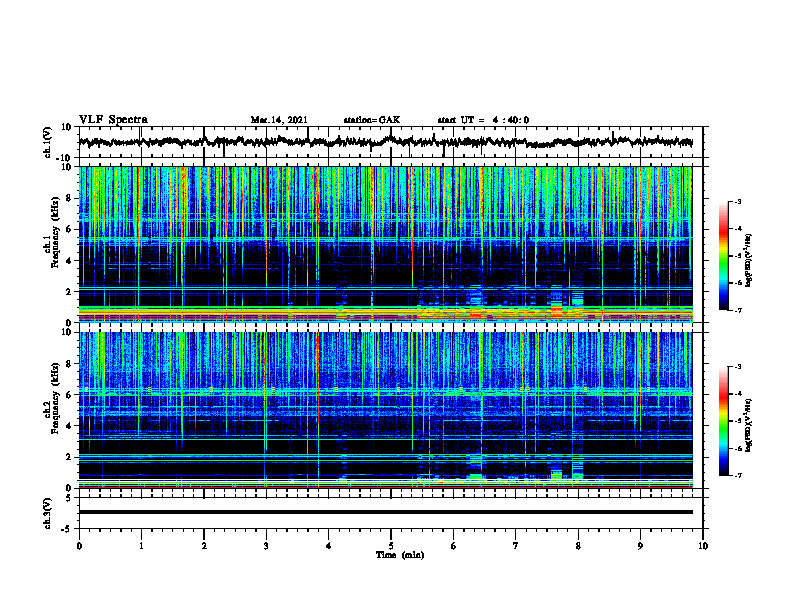
Task: Click the time axis tick label "2"
Action: 204,546
